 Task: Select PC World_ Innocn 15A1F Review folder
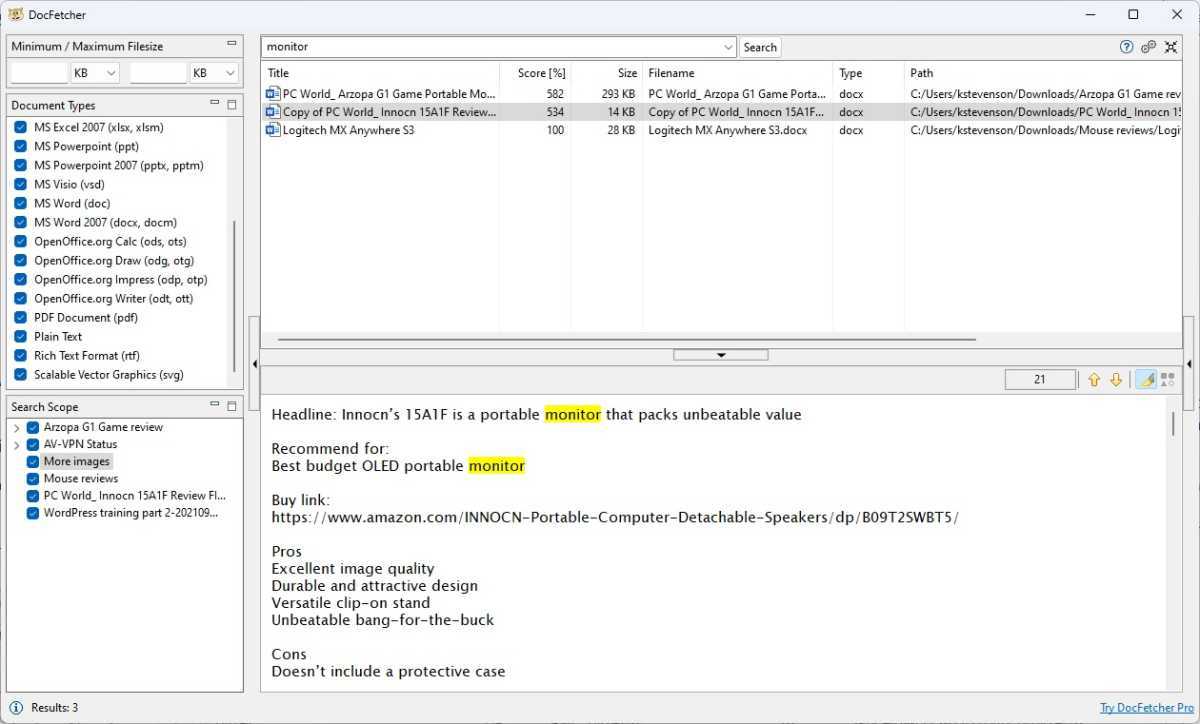click(135, 495)
